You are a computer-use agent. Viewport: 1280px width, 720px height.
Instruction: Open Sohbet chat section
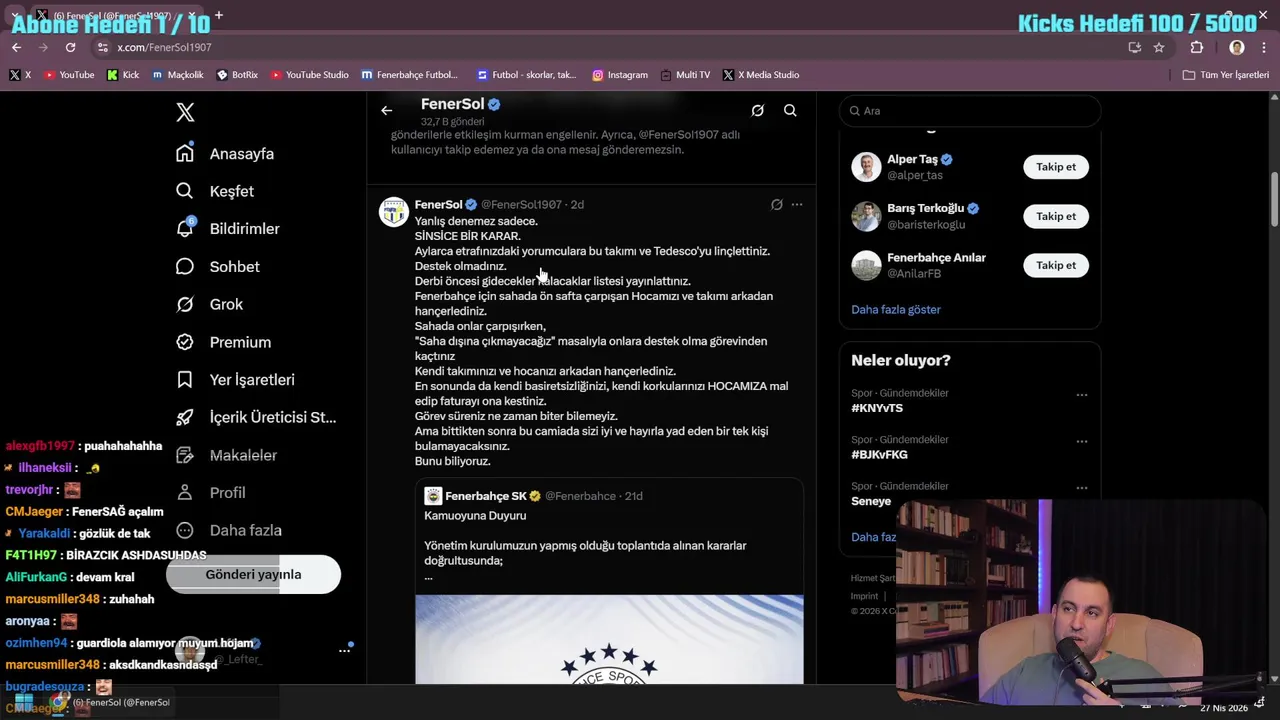tap(218, 266)
